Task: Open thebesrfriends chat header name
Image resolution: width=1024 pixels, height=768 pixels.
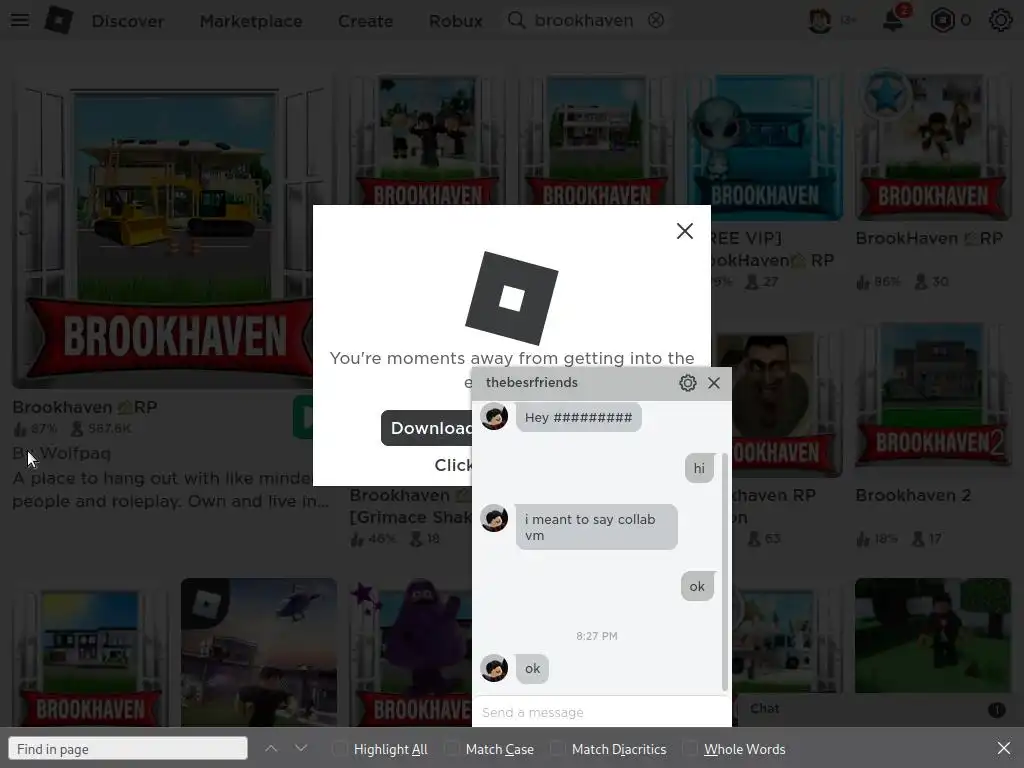Action: 532,383
